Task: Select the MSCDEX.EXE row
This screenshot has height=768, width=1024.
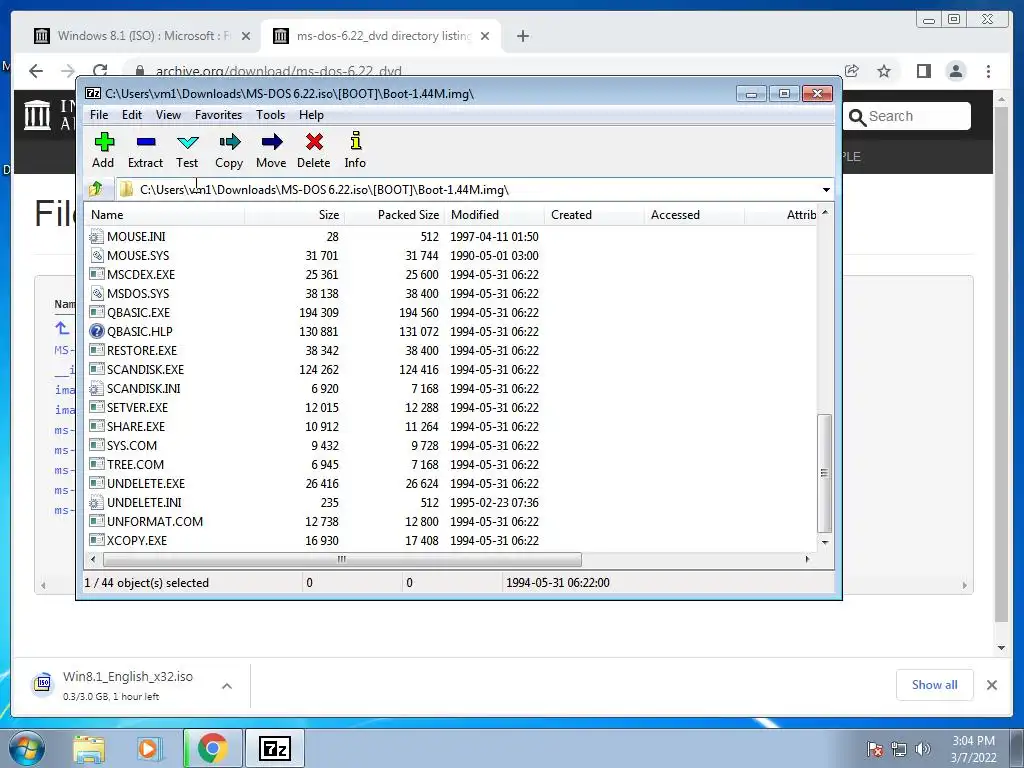Action: pos(451,274)
